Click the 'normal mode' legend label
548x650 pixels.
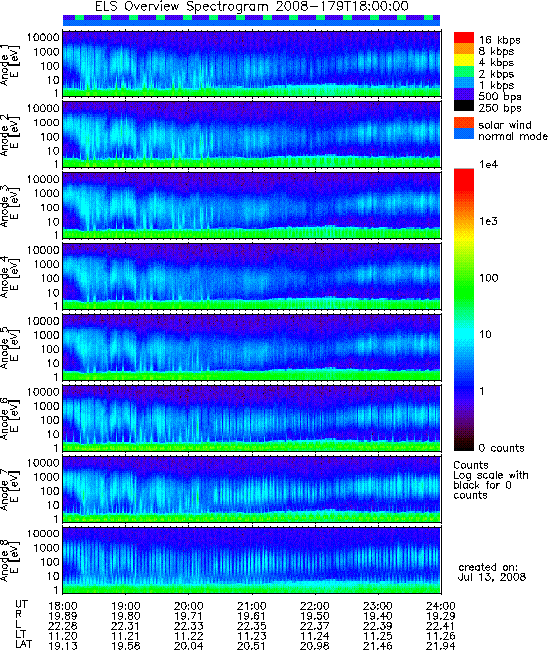click(512, 136)
